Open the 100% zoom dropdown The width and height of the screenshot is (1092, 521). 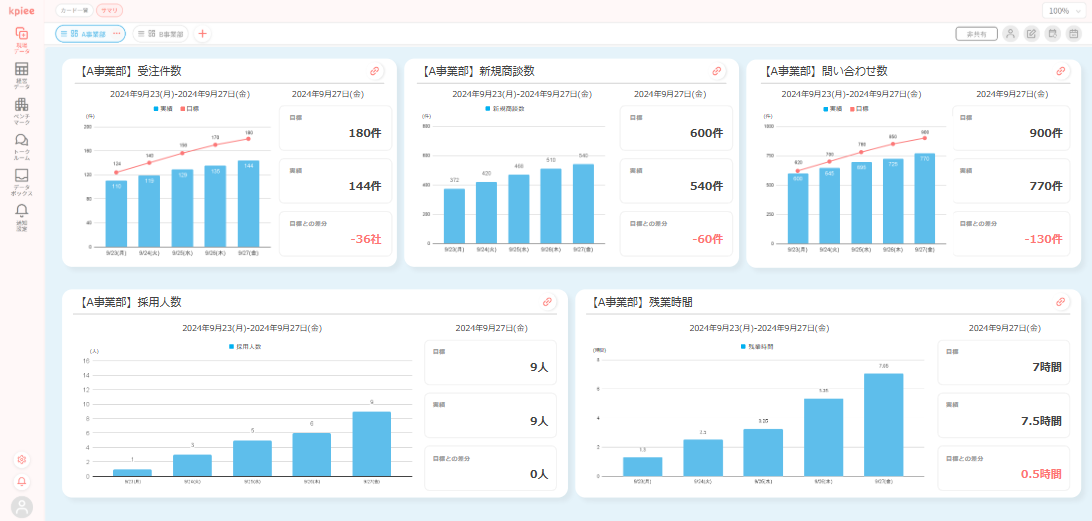click(1063, 10)
